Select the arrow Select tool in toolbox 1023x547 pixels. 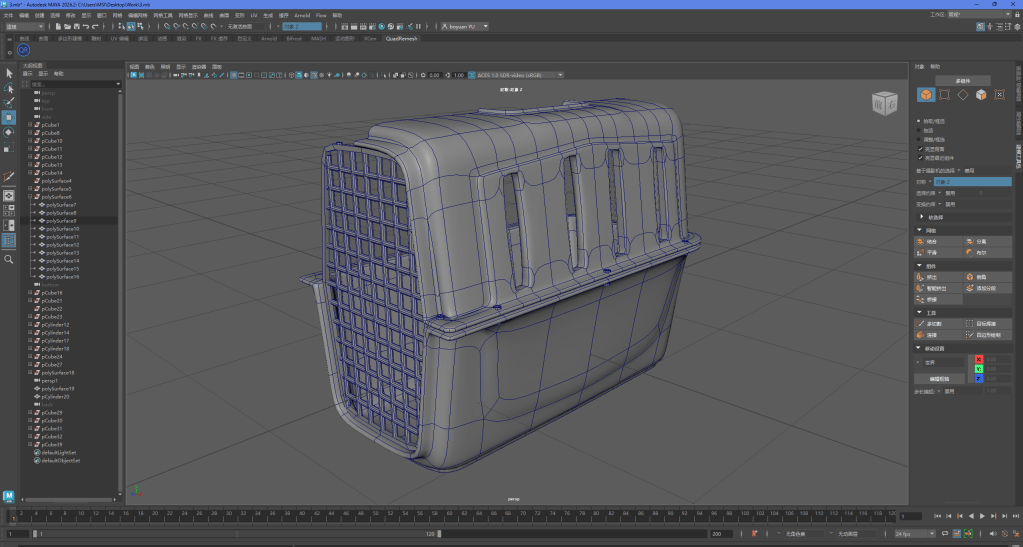[x=9, y=73]
